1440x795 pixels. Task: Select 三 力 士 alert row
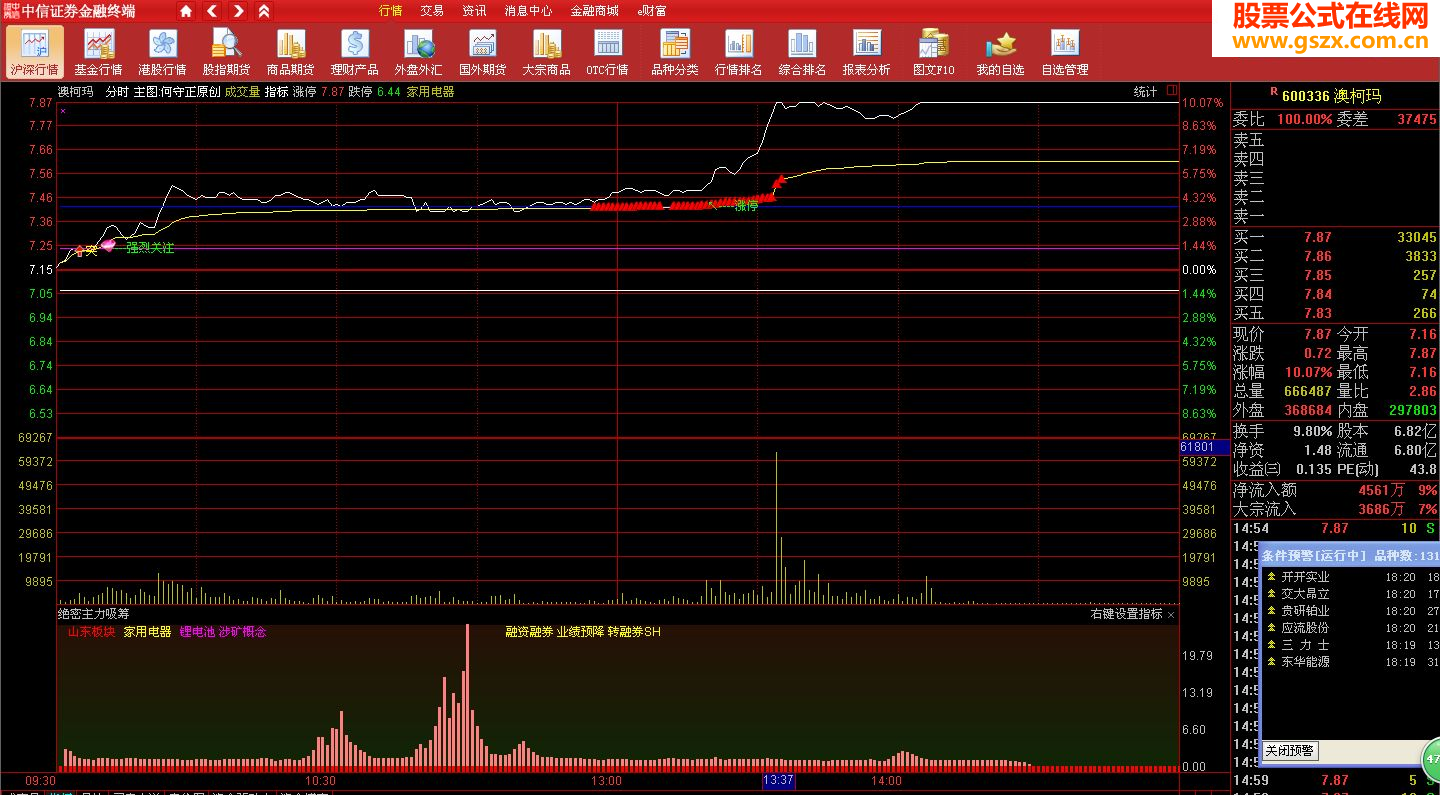click(1350, 645)
